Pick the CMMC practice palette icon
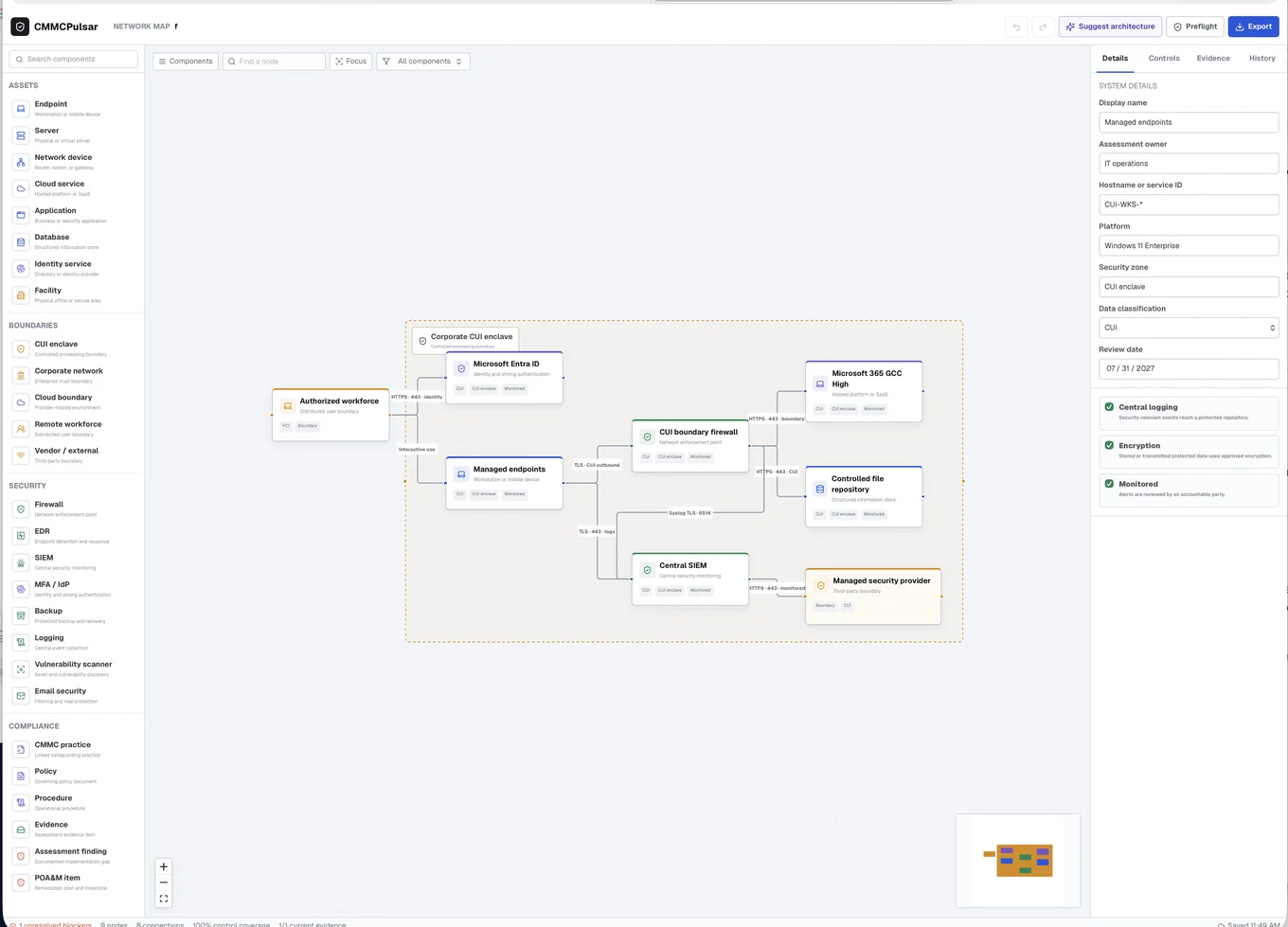Screen dimensions: 1288x927 click(21, 749)
